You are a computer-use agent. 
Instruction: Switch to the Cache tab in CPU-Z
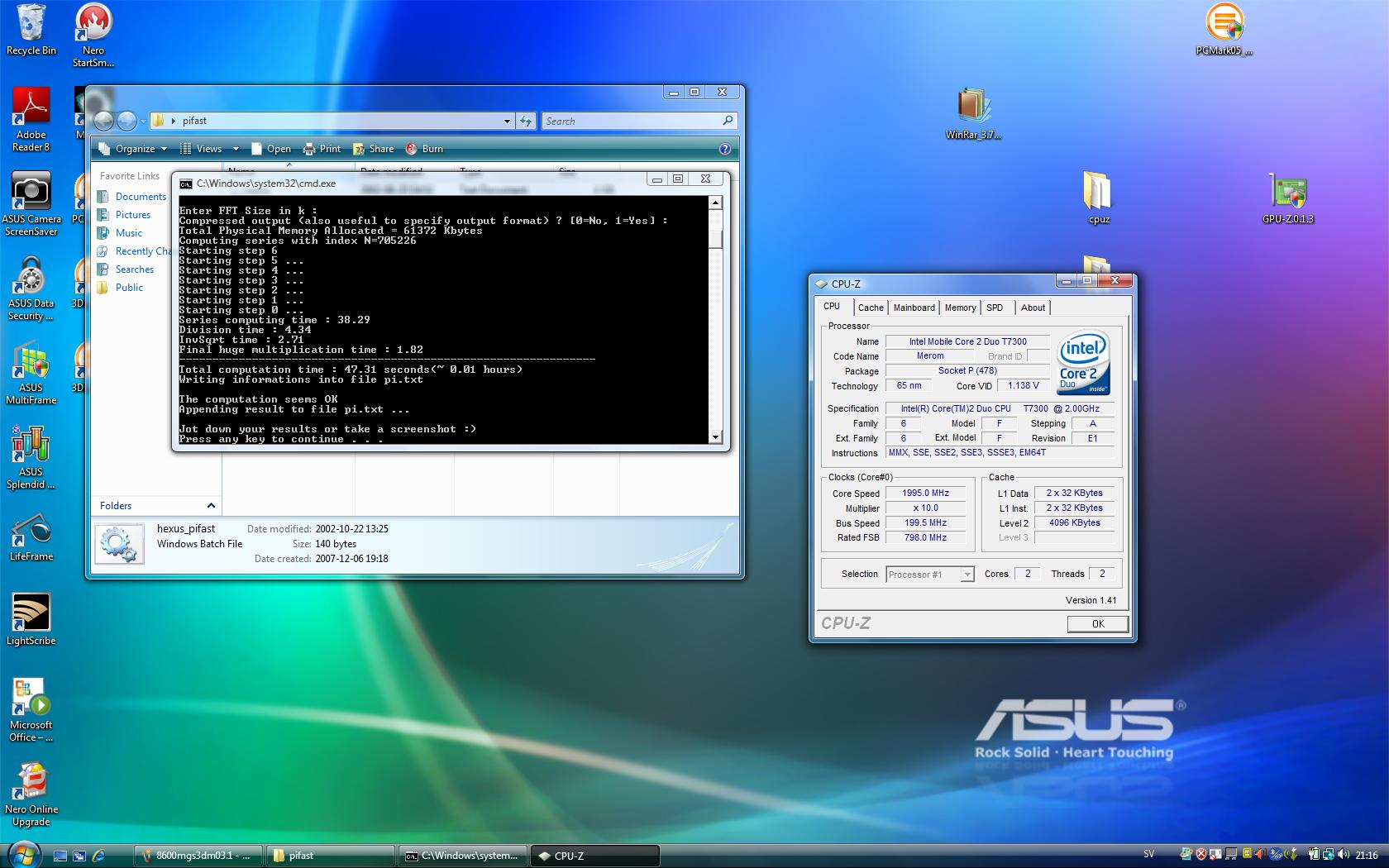point(871,308)
